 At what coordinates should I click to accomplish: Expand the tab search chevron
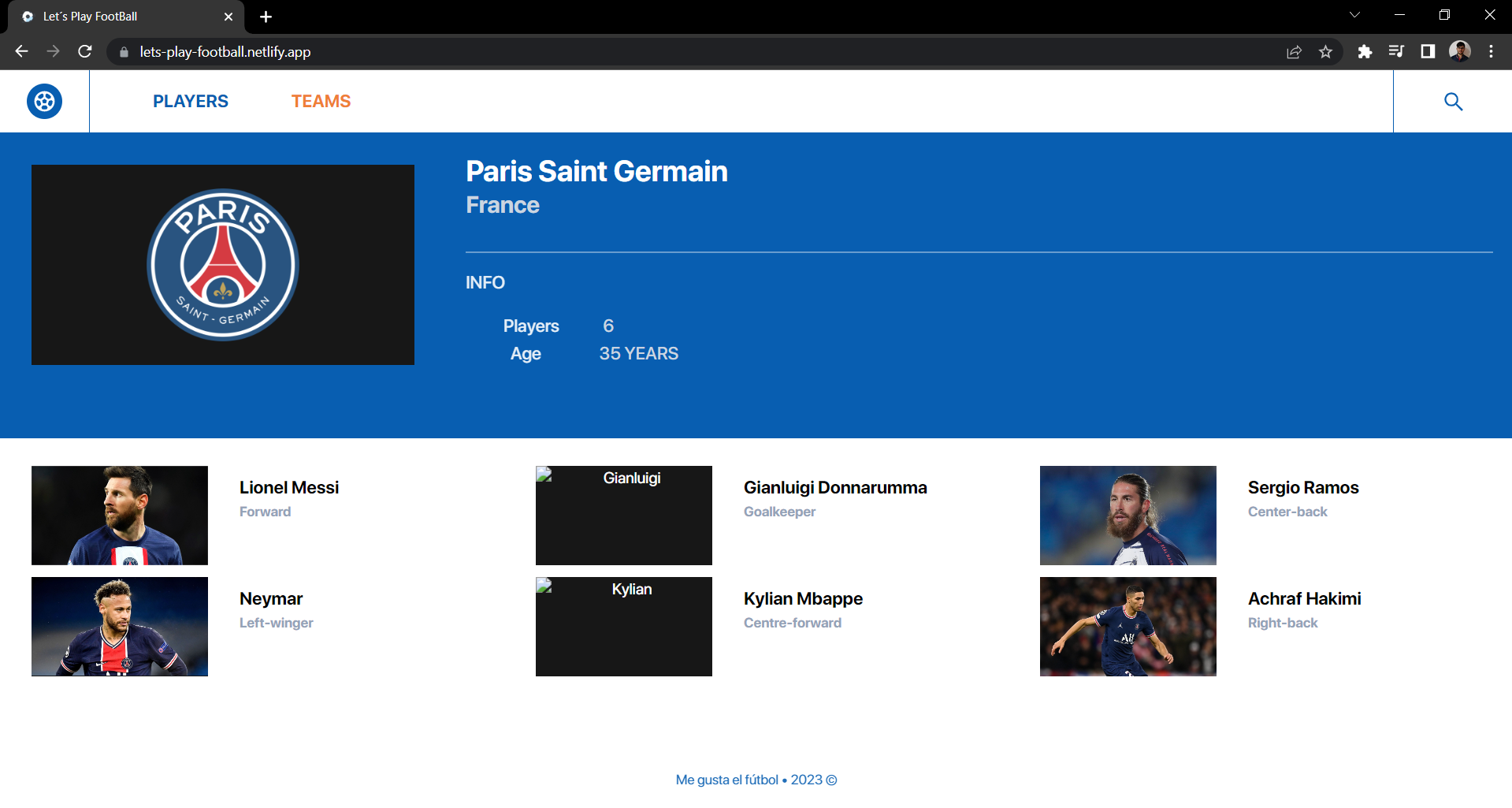pos(1354,15)
